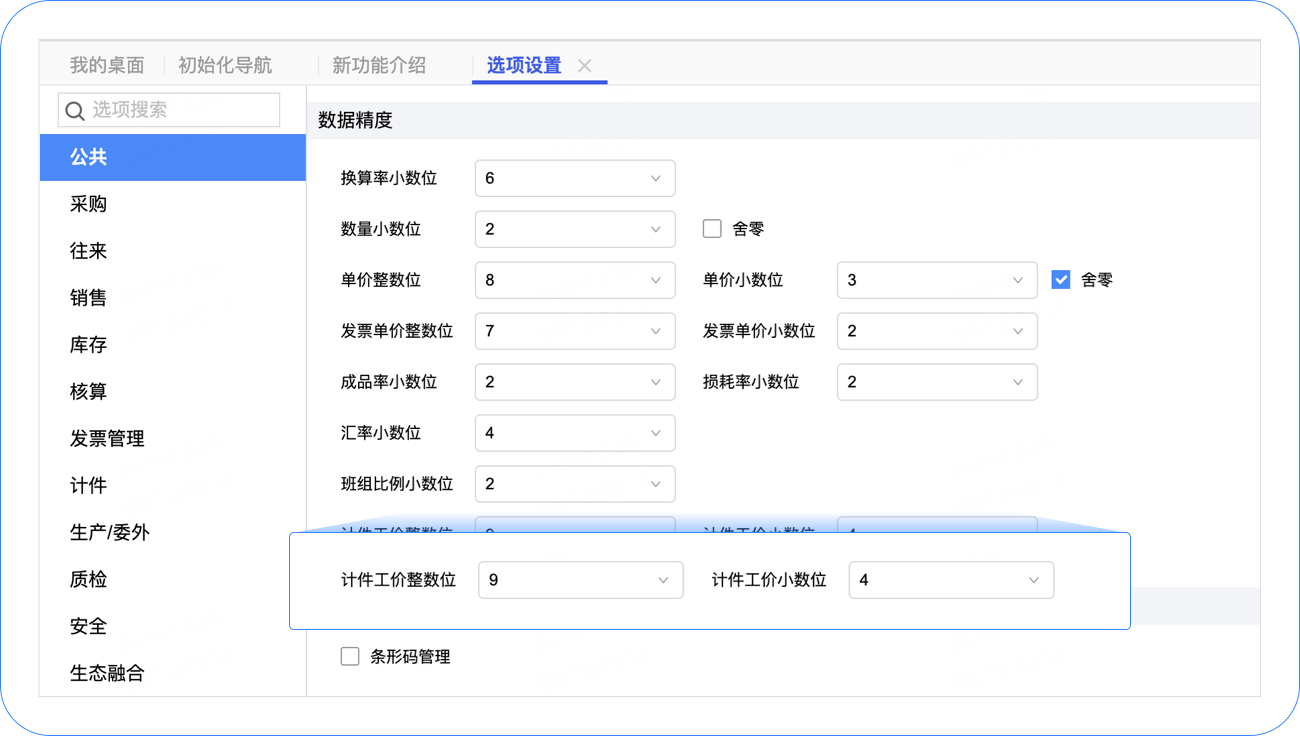
Task: Toggle 舍零 checkbox beside 数量小数位
Action: pos(712,229)
